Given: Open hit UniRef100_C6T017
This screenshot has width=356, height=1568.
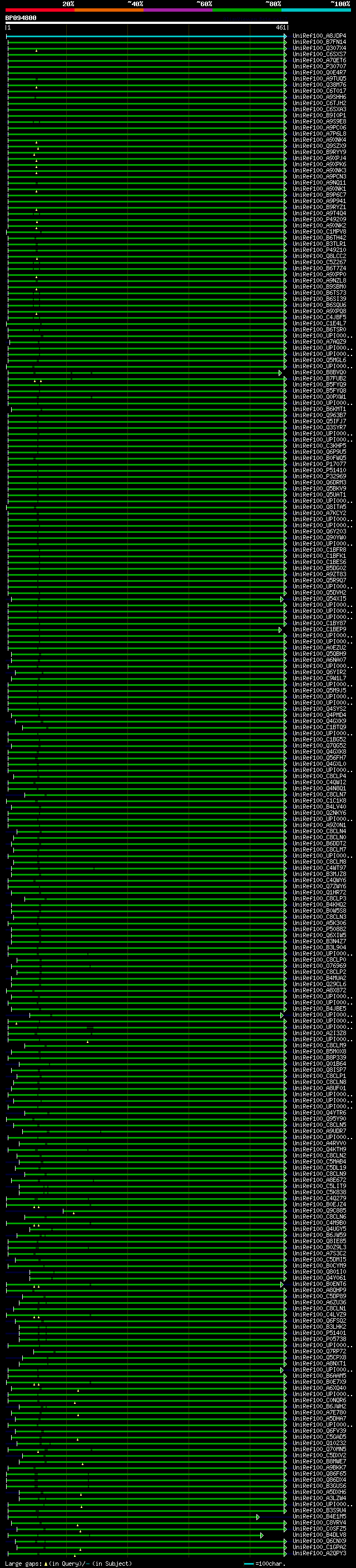Looking at the screenshot, I should click(319, 91).
